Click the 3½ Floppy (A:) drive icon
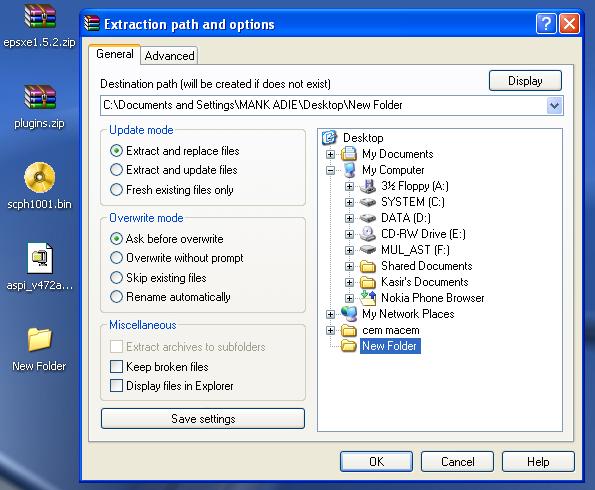 pos(368,186)
